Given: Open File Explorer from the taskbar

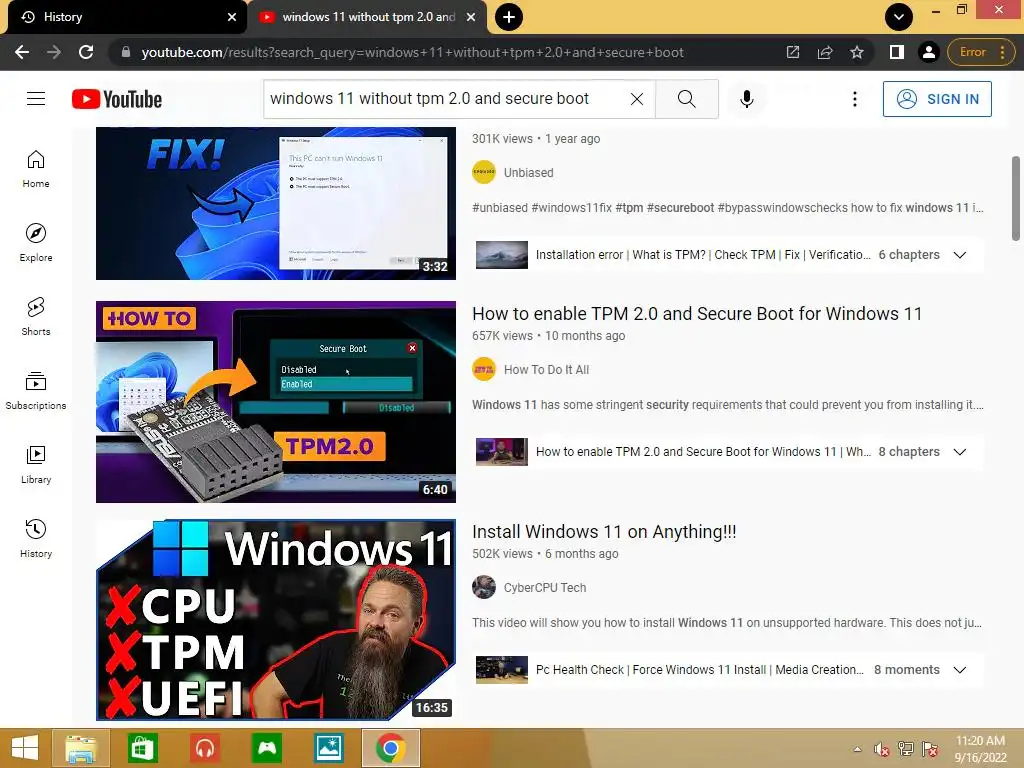Looking at the screenshot, I should click(x=81, y=748).
